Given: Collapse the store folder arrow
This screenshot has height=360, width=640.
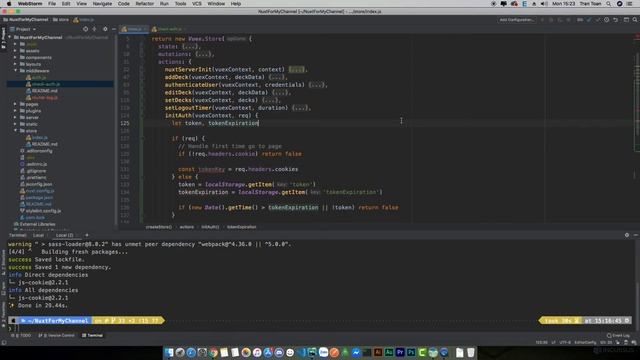Looking at the screenshot, I should pyautogui.click(x=16, y=131).
